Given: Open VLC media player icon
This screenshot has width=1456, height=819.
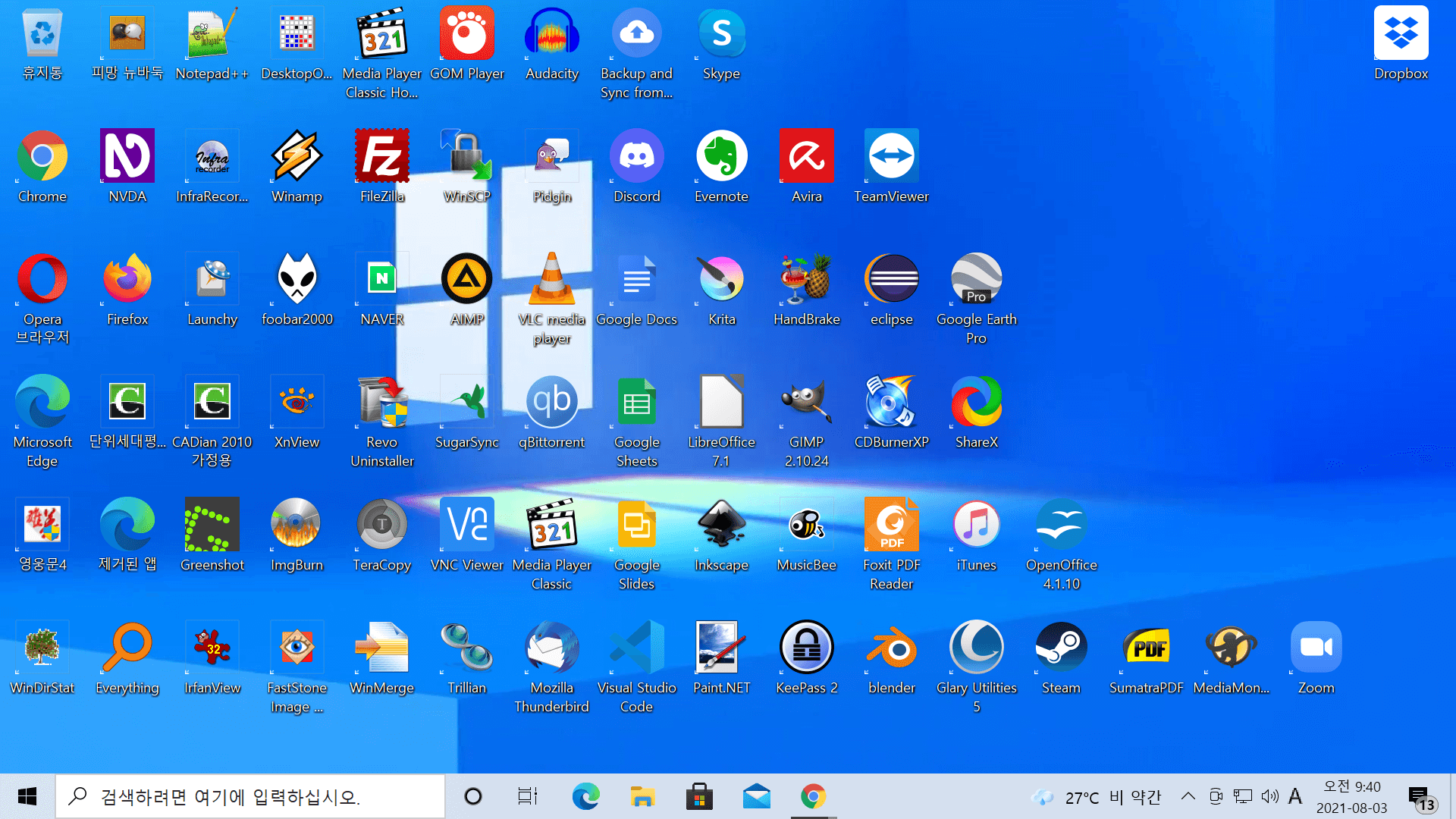Looking at the screenshot, I should tap(552, 299).
